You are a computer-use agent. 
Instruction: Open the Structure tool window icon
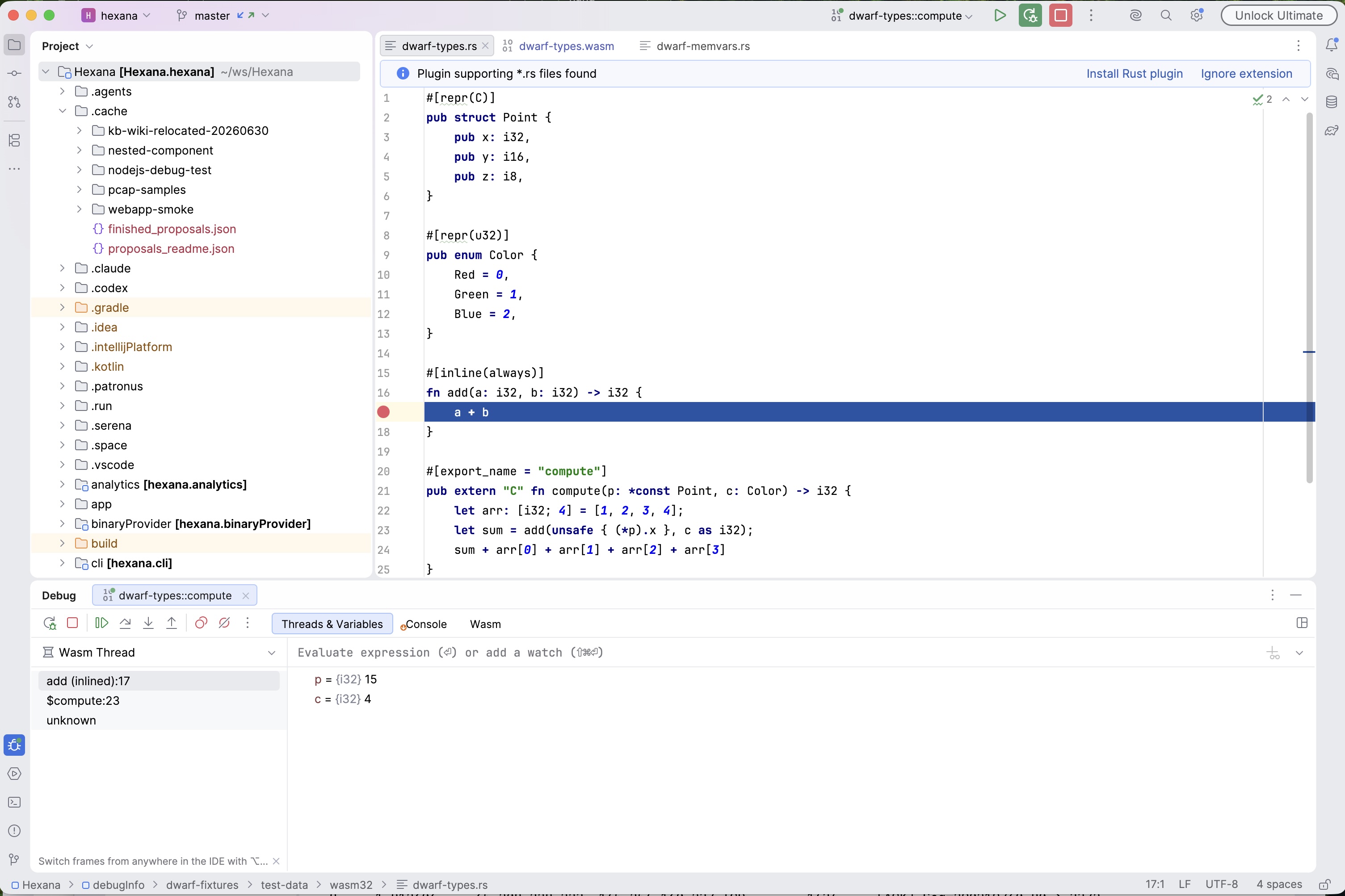(x=14, y=140)
